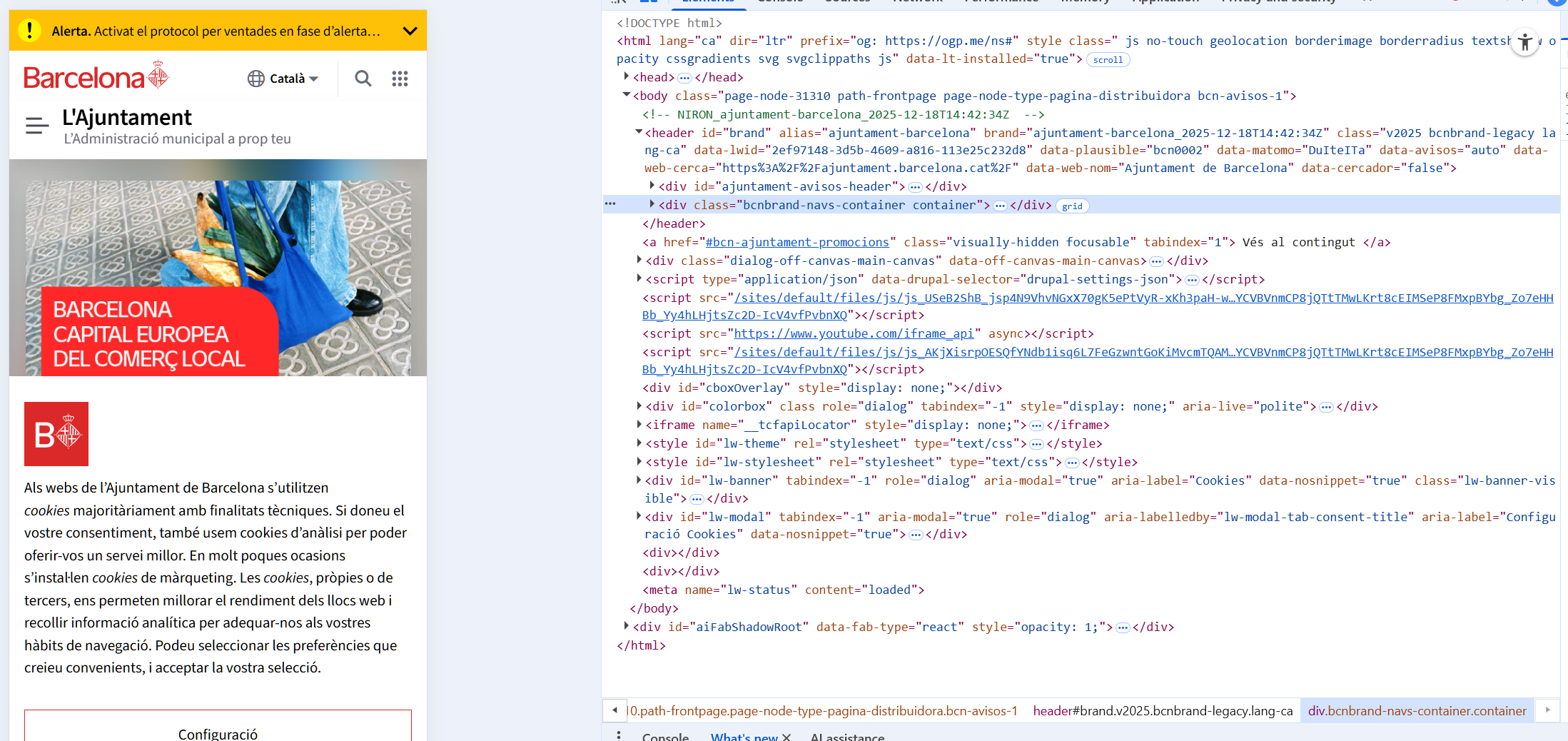Expand the lw-banner div node
This screenshot has height=741, width=1568.
tap(639, 480)
